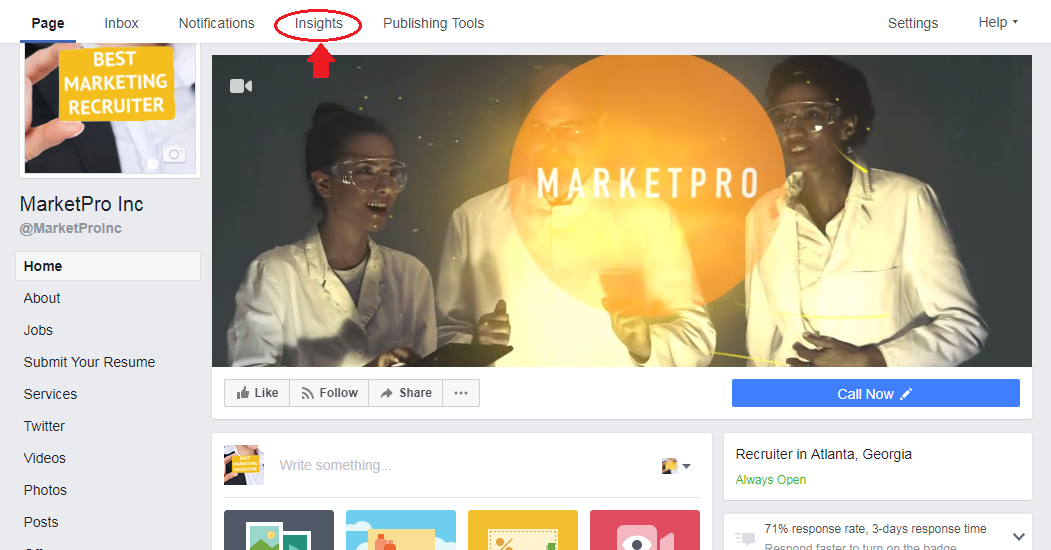Screen dimensions: 1051x550
Task: Open the post-as identity dropdown
Action: [x=676, y=466]
